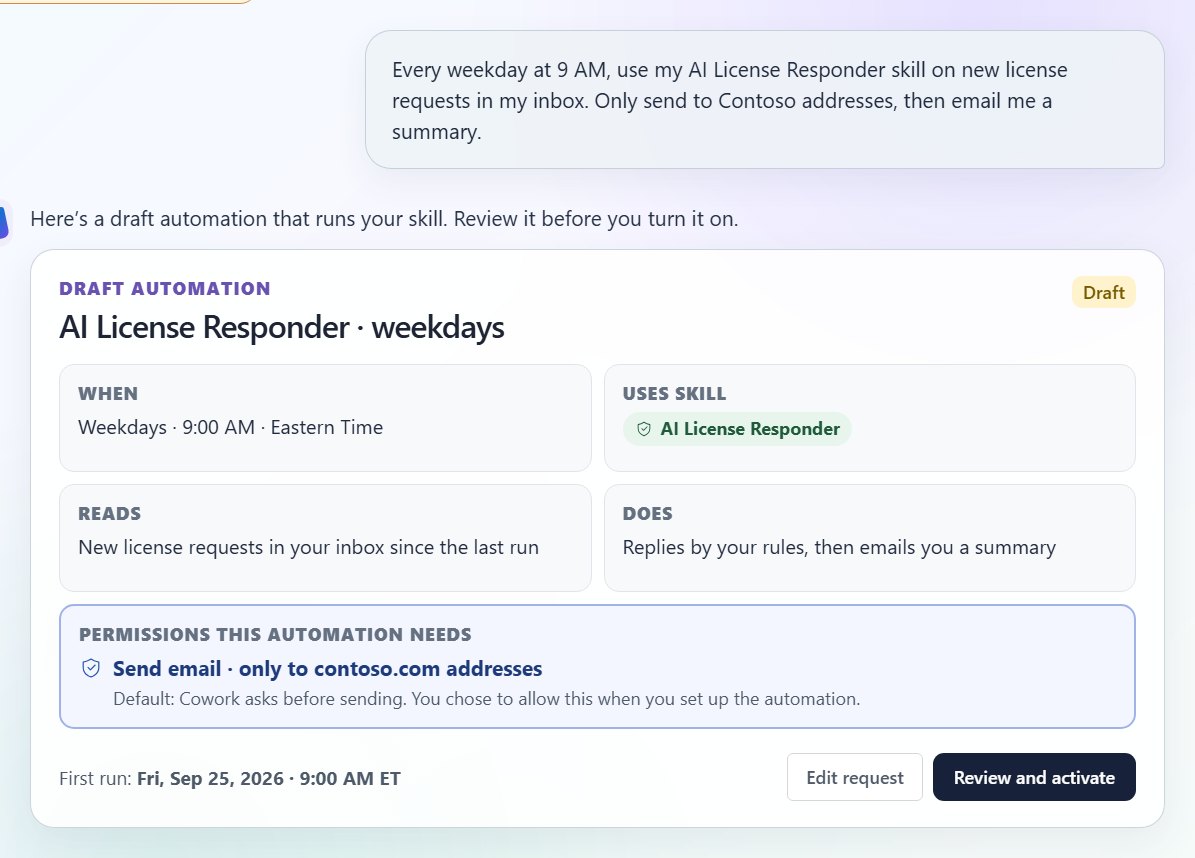Click 'Send email · only to contoso.com addresses'
Screen dimensions: 1195x858
click(x=328, y=668)
